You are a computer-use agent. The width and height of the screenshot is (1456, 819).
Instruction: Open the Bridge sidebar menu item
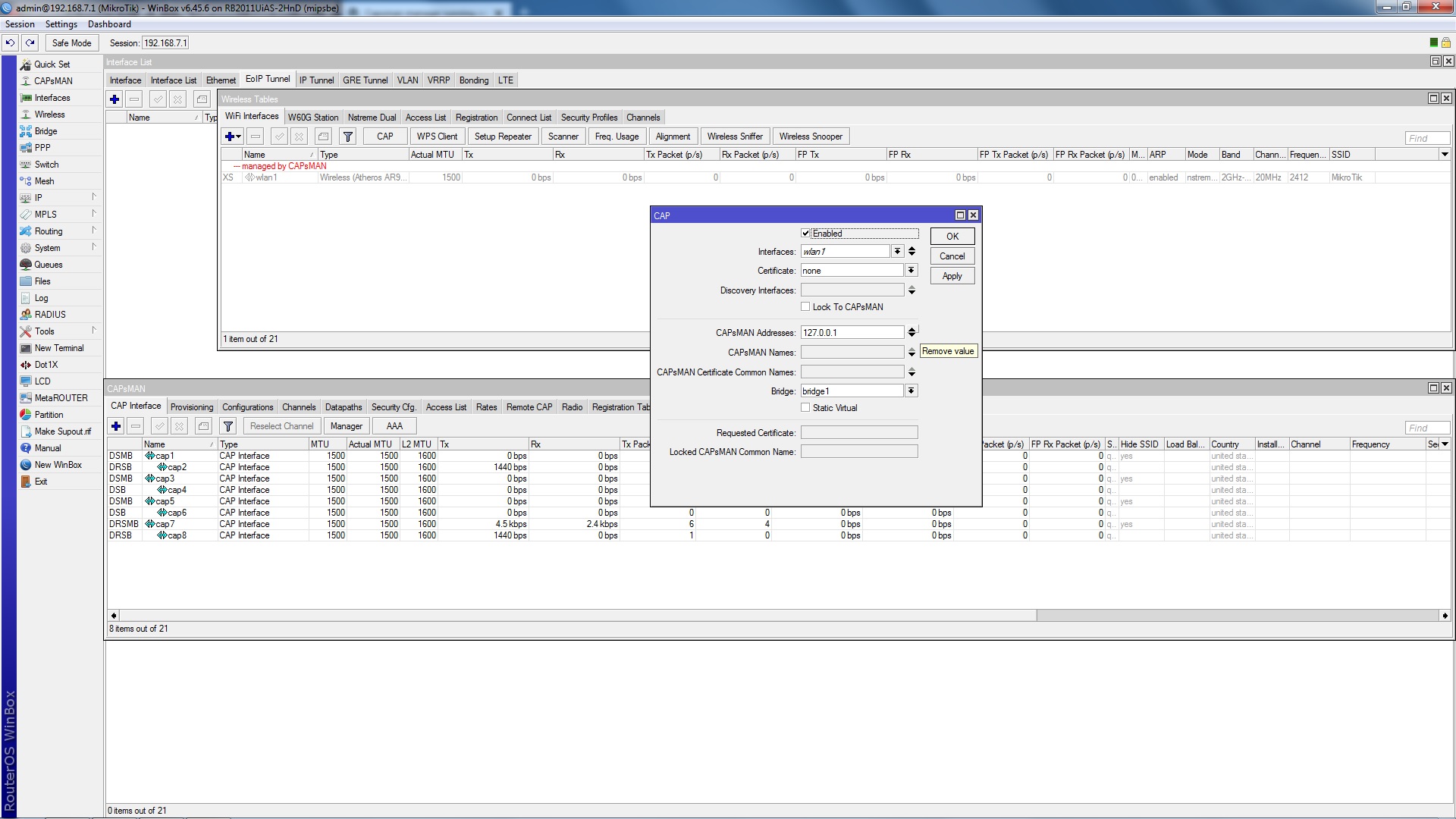(45, 131)
